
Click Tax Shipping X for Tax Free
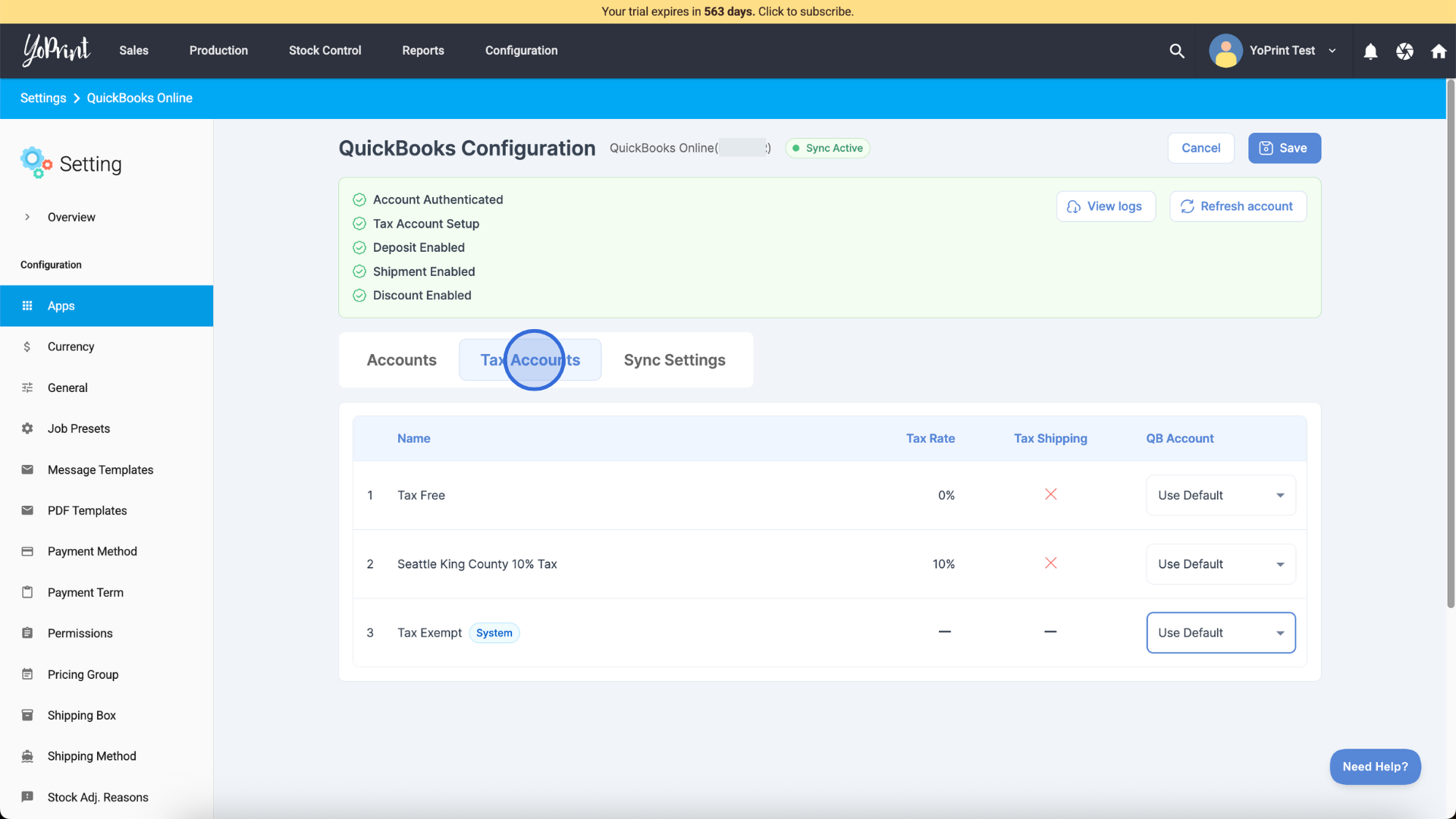tap(1050, 494)
